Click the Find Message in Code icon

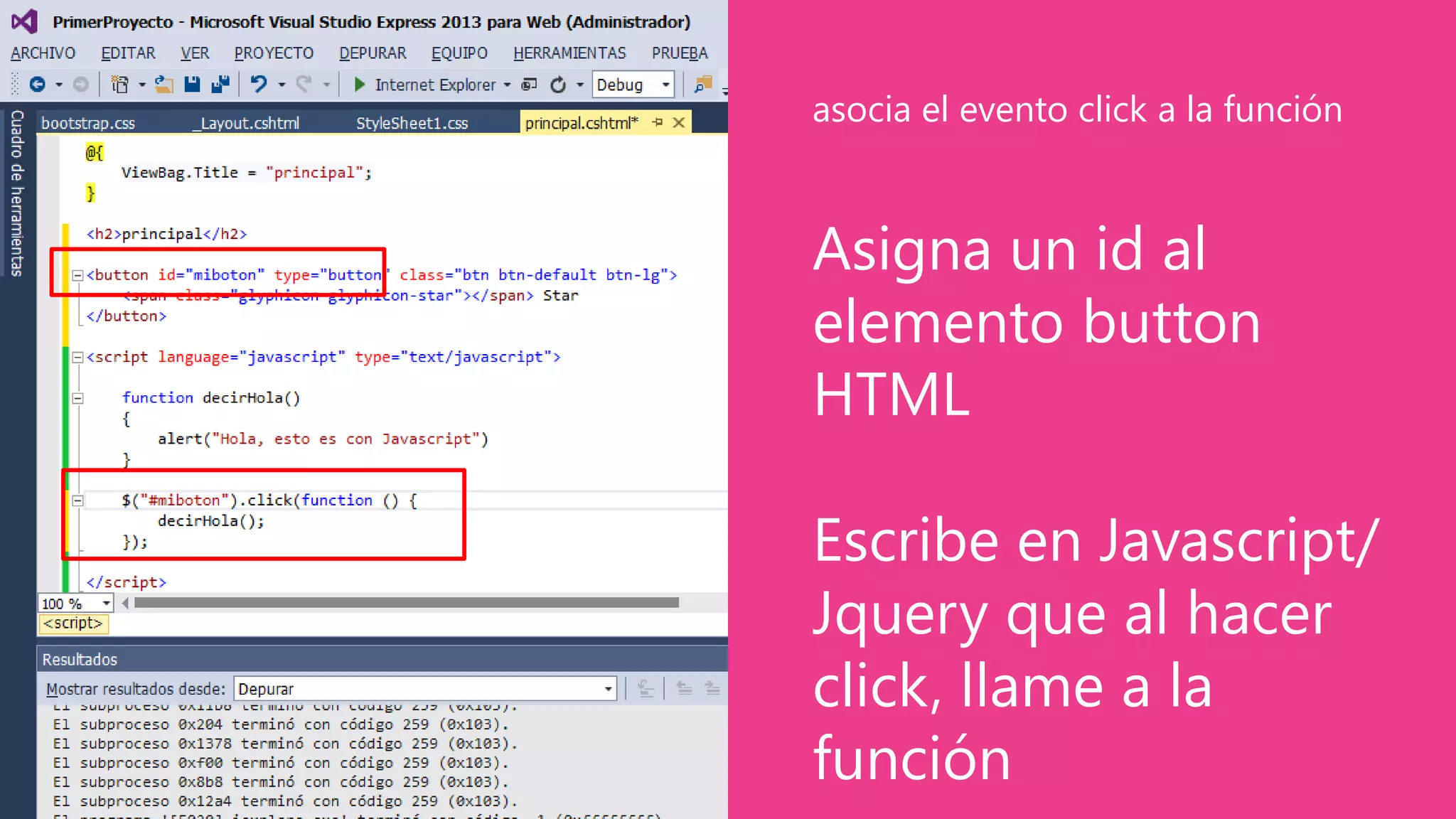[x=646, y=688]
